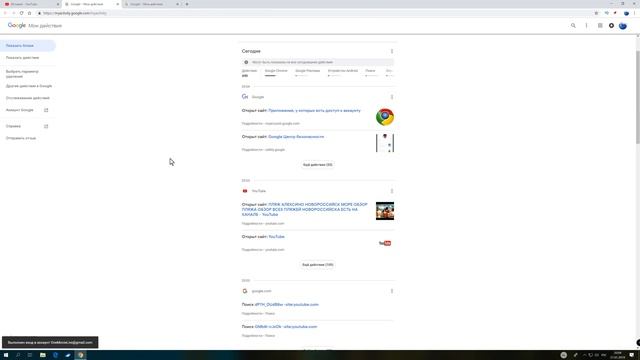Screen dimensions: 640x360
Task: Open the Windows Start menu
Action: 6,355
